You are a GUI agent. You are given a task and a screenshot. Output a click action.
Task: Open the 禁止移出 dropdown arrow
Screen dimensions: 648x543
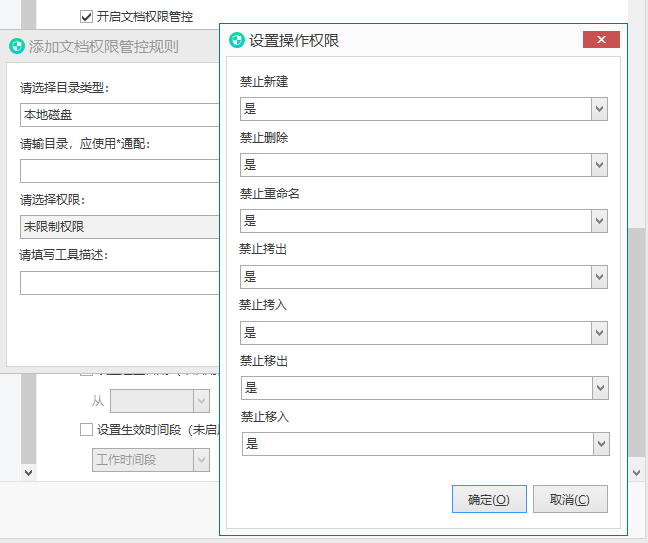600,388
